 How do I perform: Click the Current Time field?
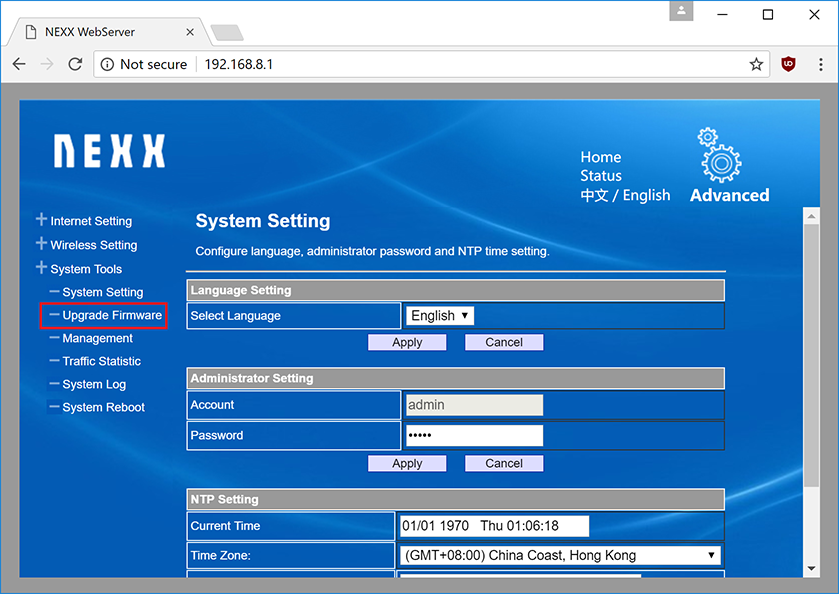(x=494, y=526)
